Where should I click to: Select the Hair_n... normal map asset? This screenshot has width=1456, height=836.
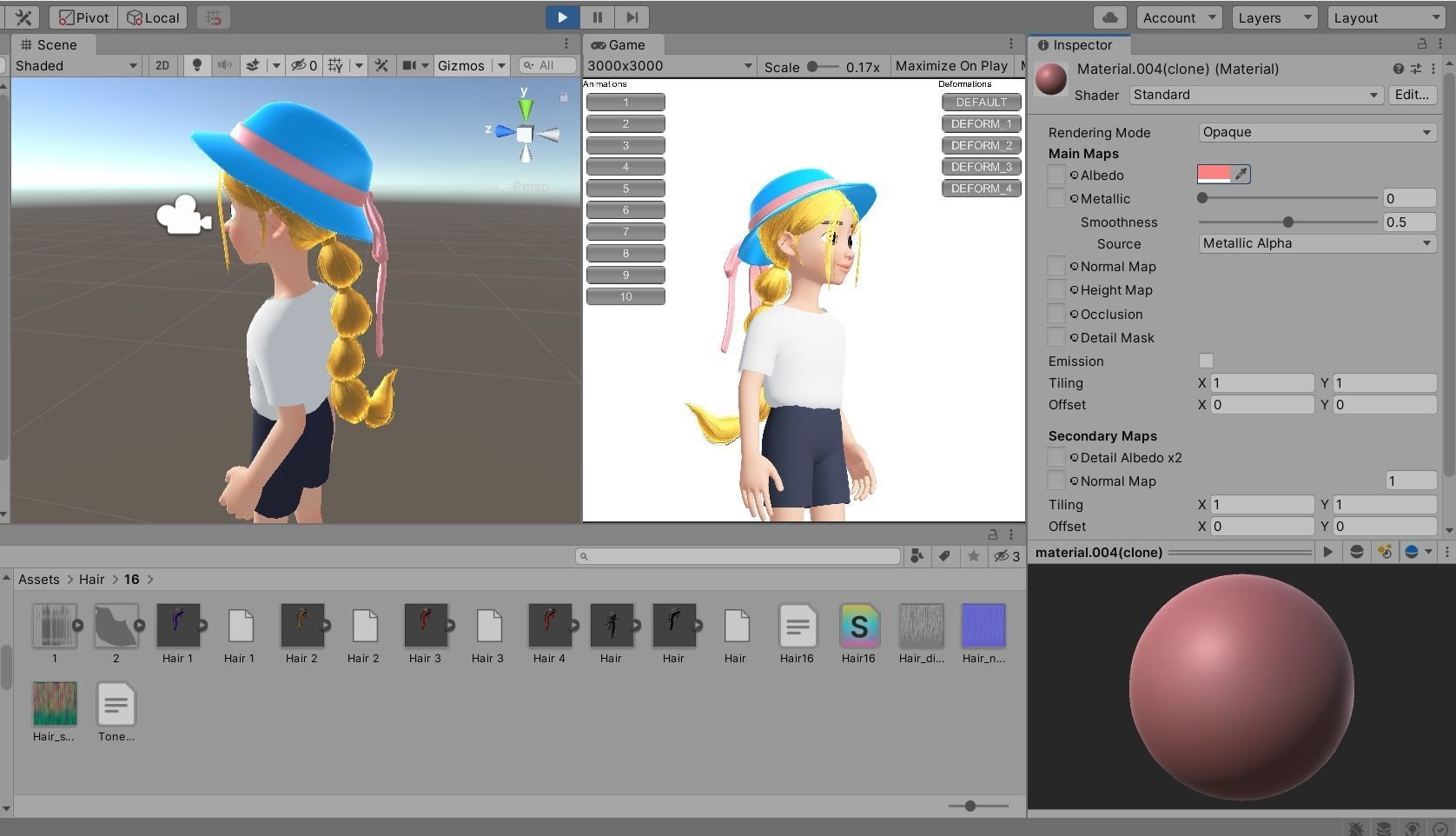[x=983, y=626]
